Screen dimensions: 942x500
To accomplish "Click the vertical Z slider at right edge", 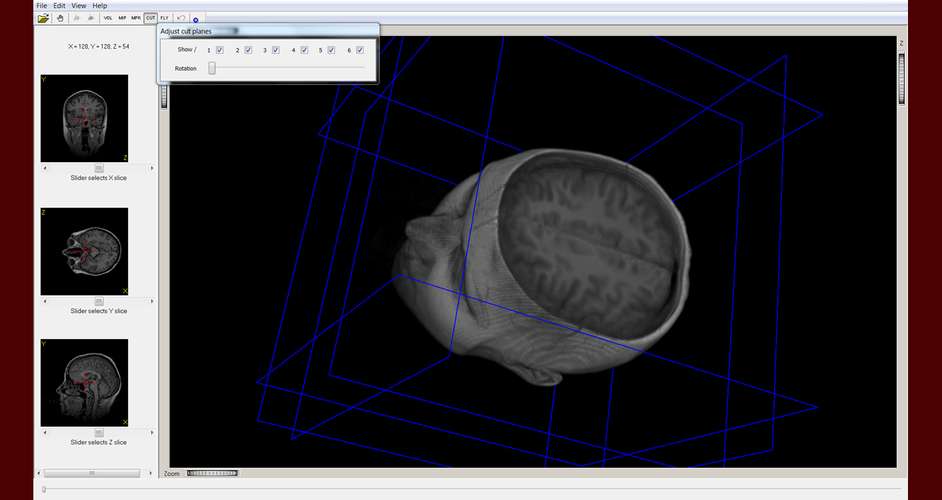I will tap(901, 79).
